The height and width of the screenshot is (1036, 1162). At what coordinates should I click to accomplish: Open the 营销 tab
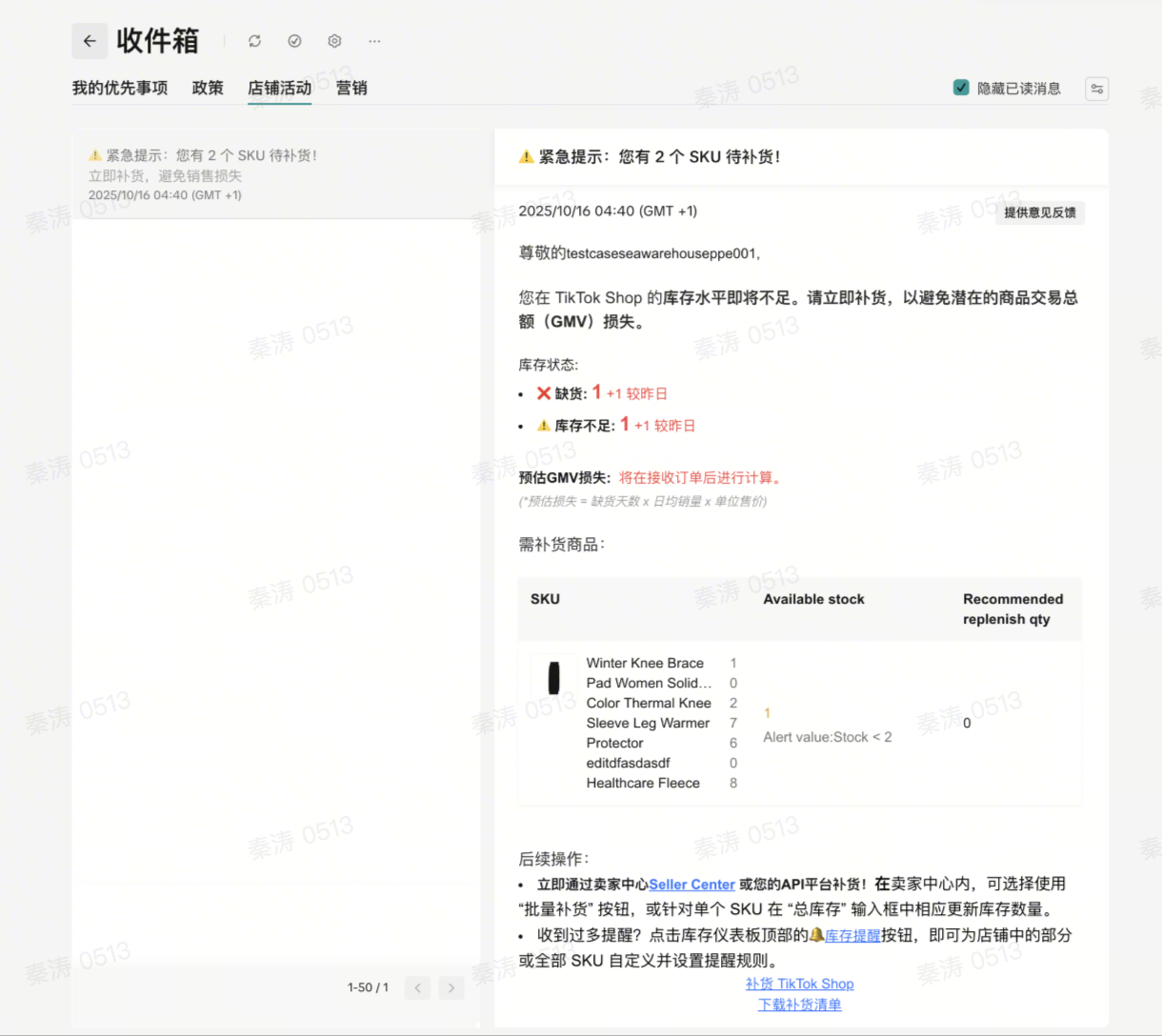click(351, 88)
